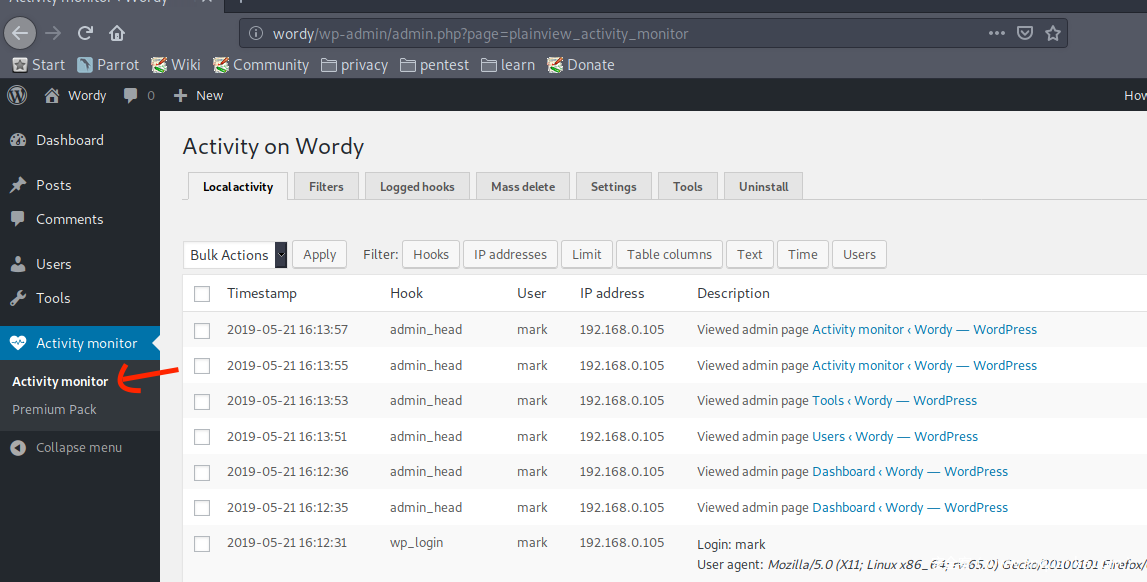
Task: Switch to the Logged hooks tab
Action: 417,187
